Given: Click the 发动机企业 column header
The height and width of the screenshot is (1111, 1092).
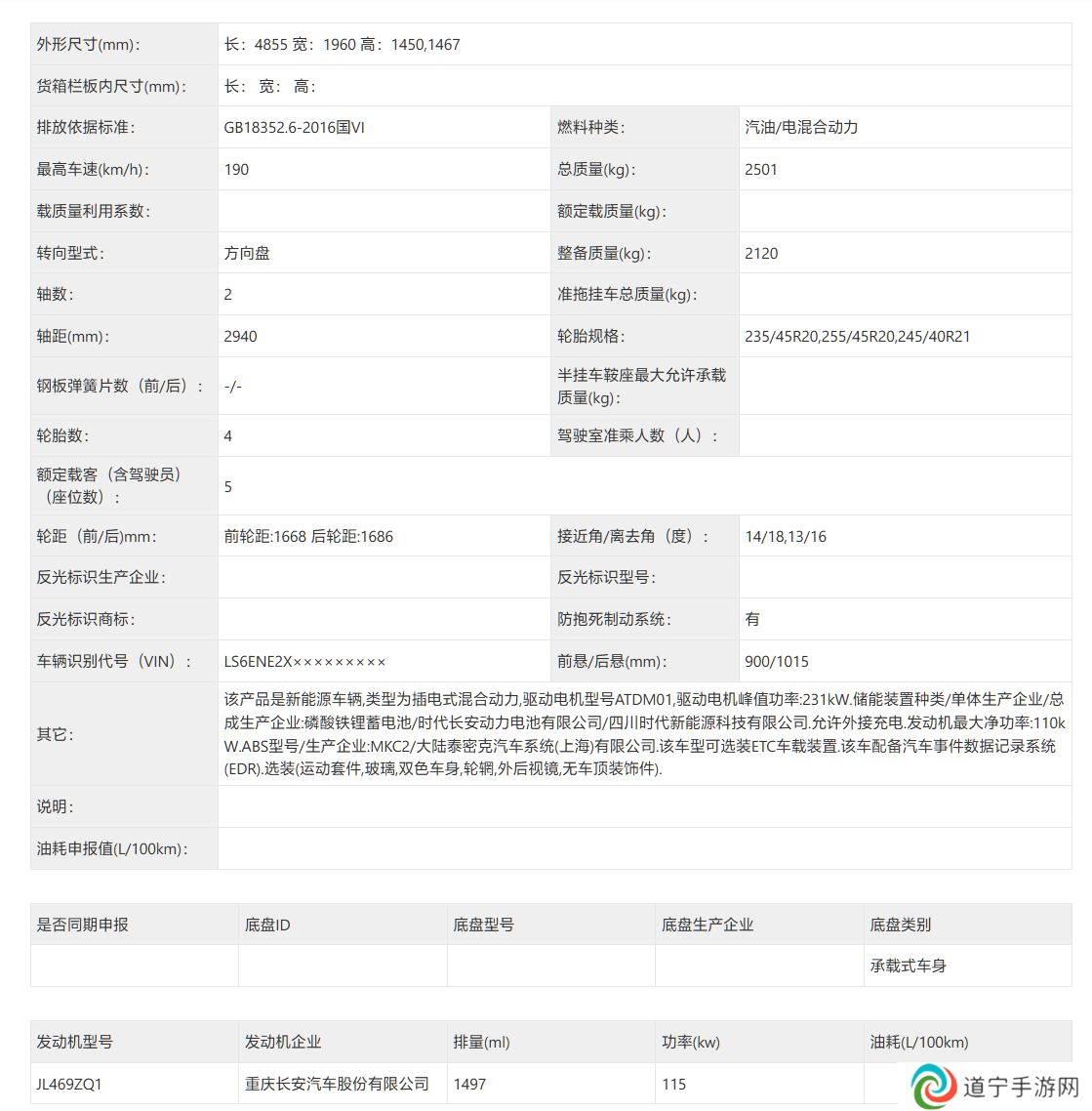Looking at the screenshot, I should coord(283,1043).
